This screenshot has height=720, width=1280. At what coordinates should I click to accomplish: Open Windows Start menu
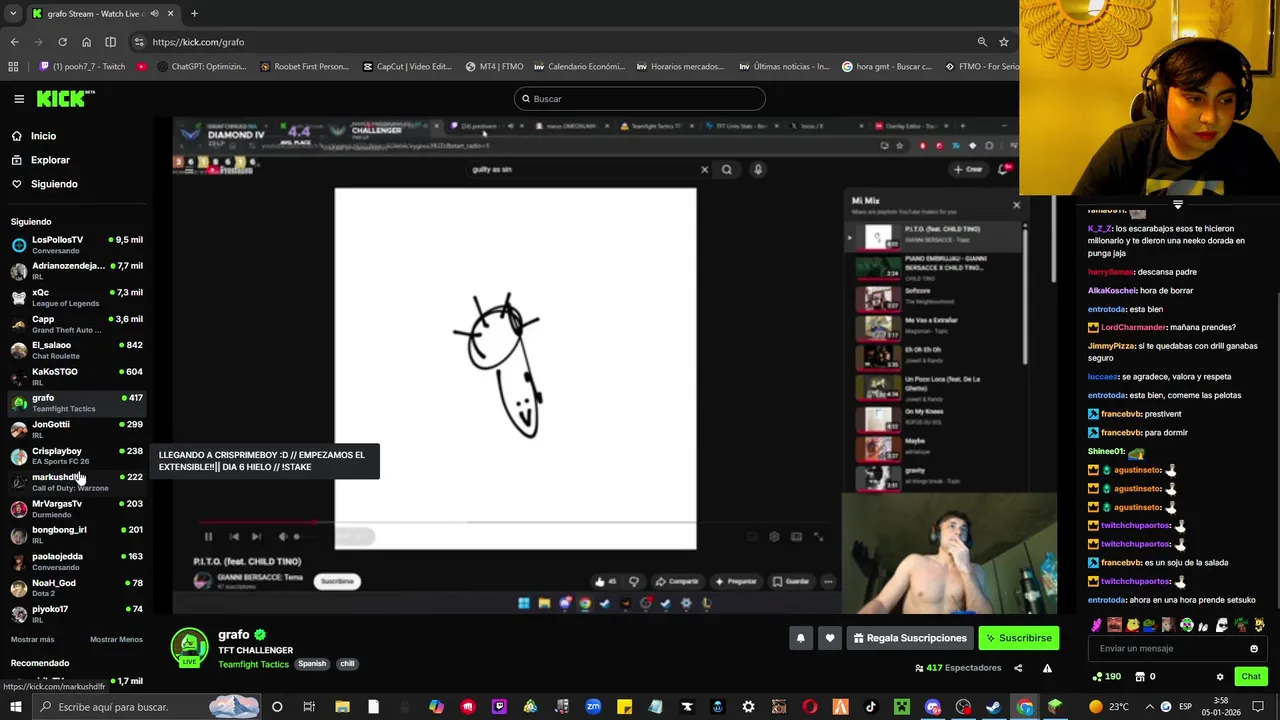click(16, 707)
